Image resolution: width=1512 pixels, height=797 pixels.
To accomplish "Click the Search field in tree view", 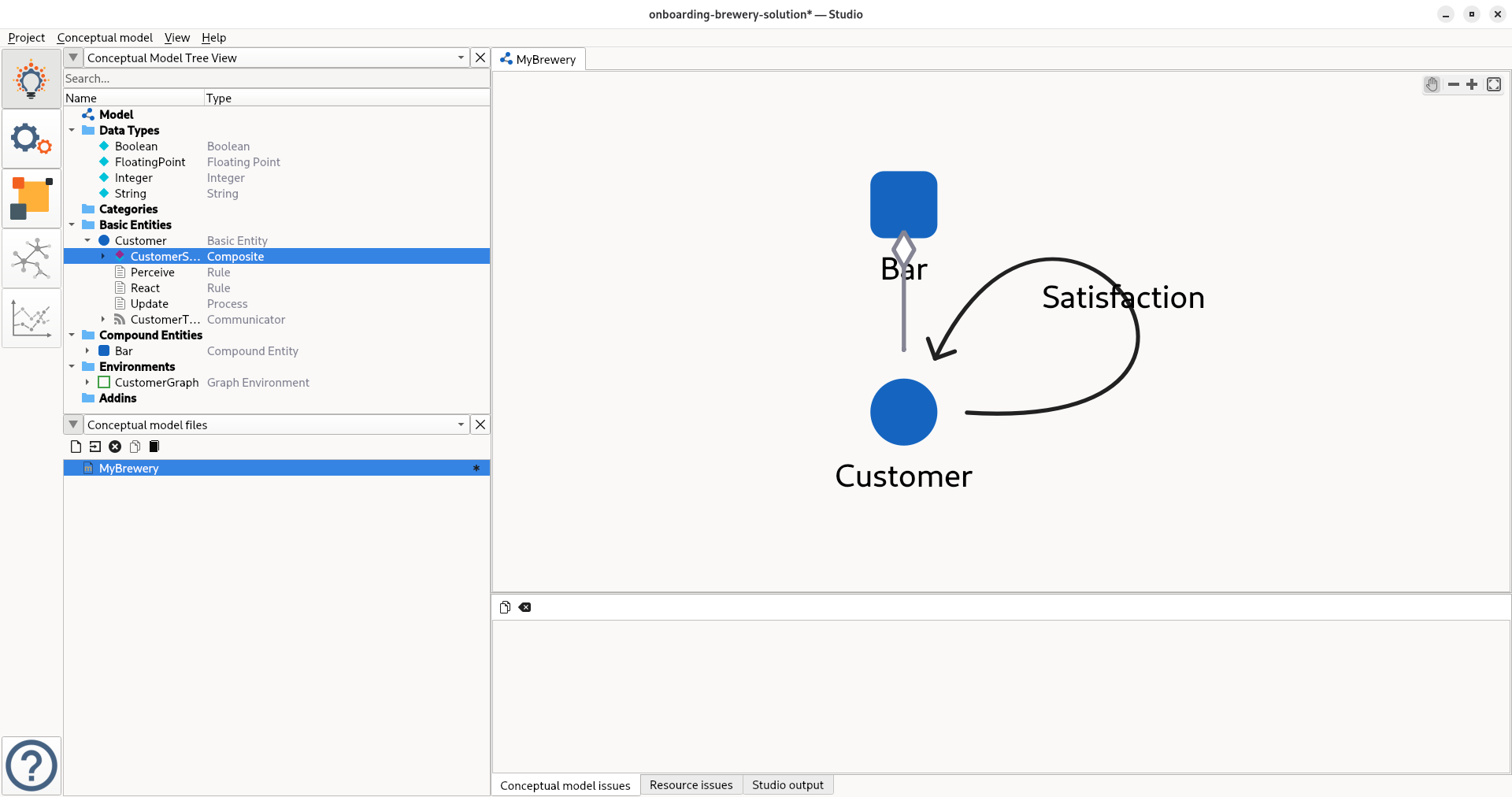I will [276, 79].
